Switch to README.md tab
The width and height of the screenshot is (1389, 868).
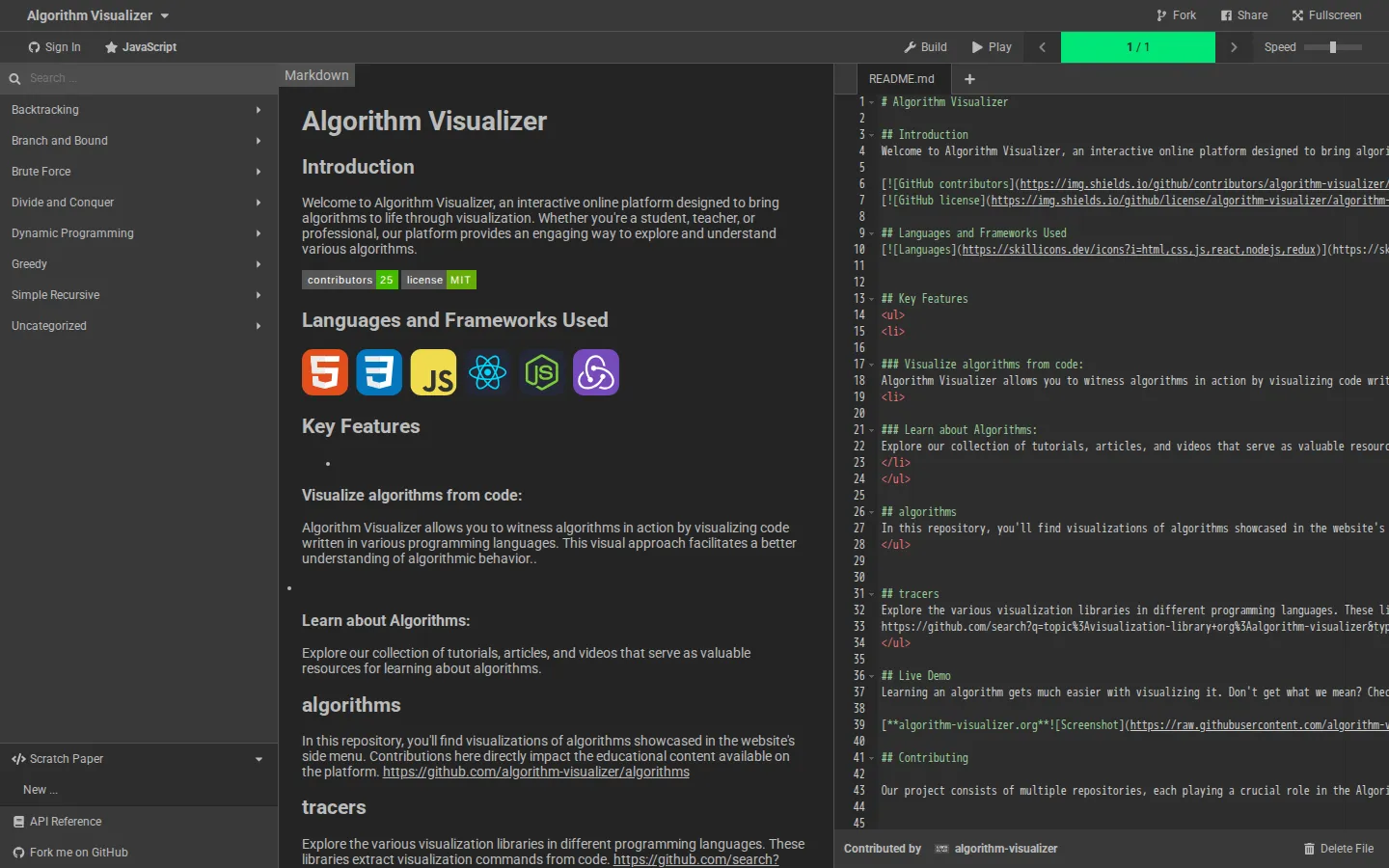901,79
